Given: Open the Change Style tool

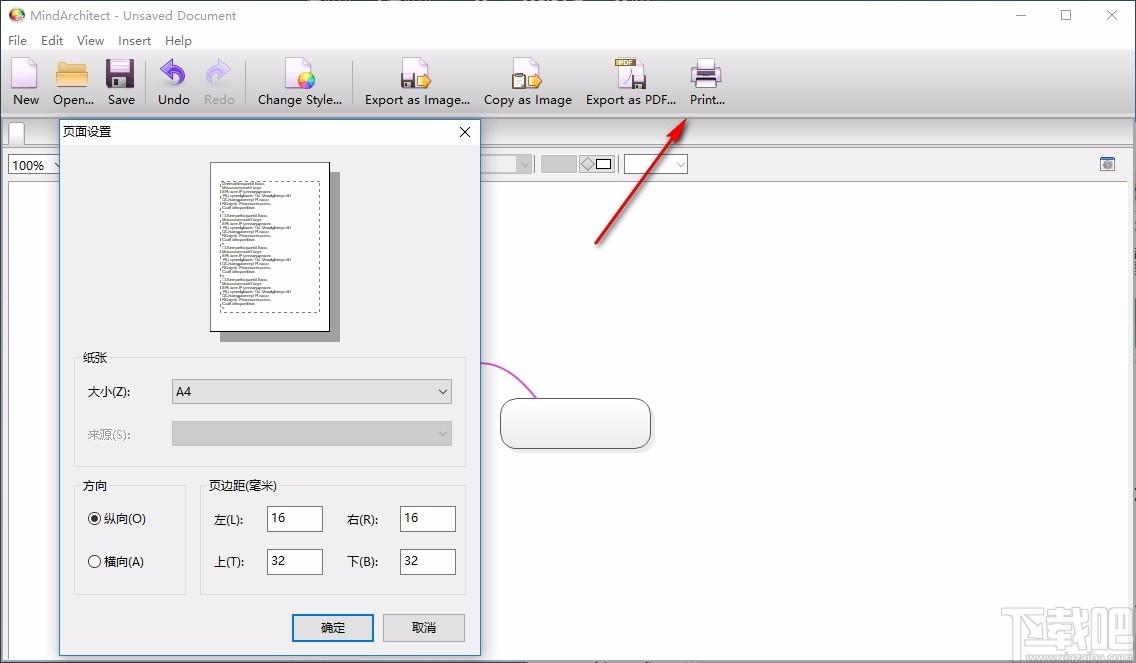Looking at the screenshot, I should pos(299,82).
